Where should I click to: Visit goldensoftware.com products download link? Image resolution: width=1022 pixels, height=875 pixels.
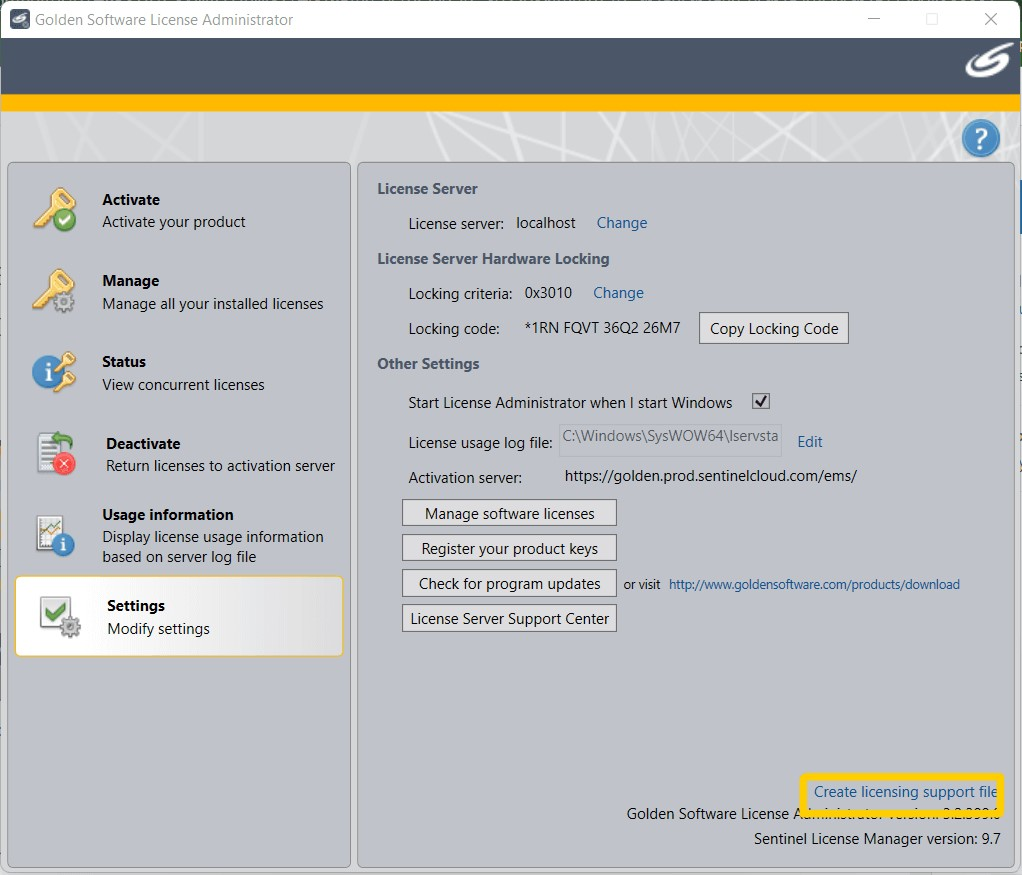[814, 584]
